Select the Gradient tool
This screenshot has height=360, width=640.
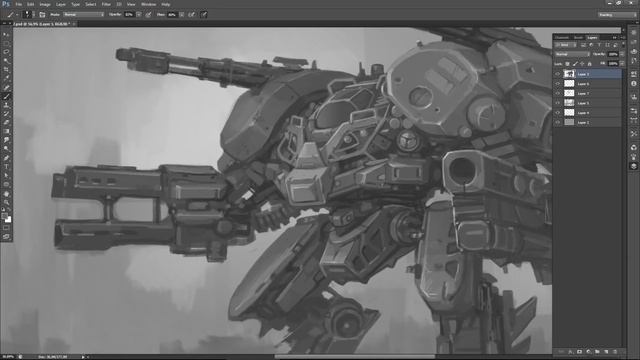coord(6,131)
